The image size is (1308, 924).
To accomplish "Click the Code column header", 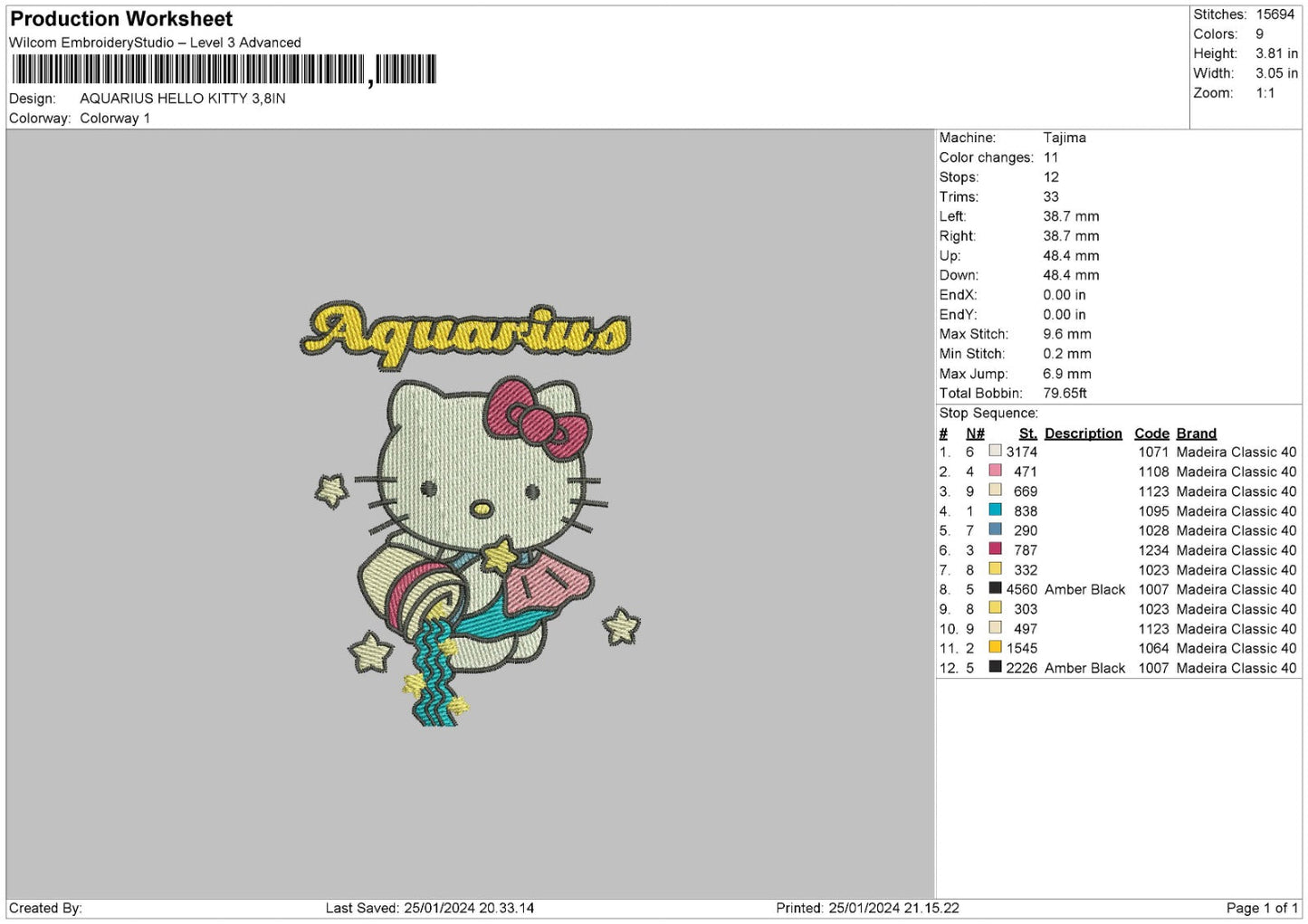I will [x=1152, y=433].
